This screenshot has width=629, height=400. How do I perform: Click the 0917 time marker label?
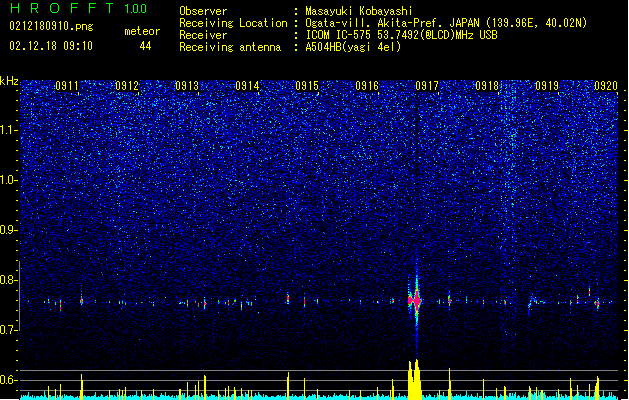(426, 86)
